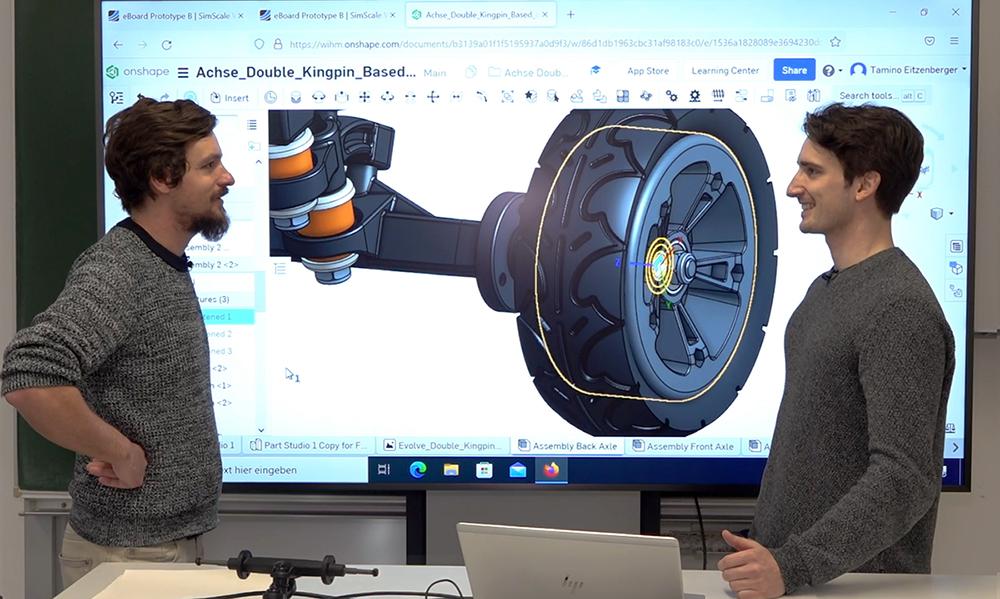Open the Linear pattern tool icon
Screen dimensions: 1000x599
[622, 98]
